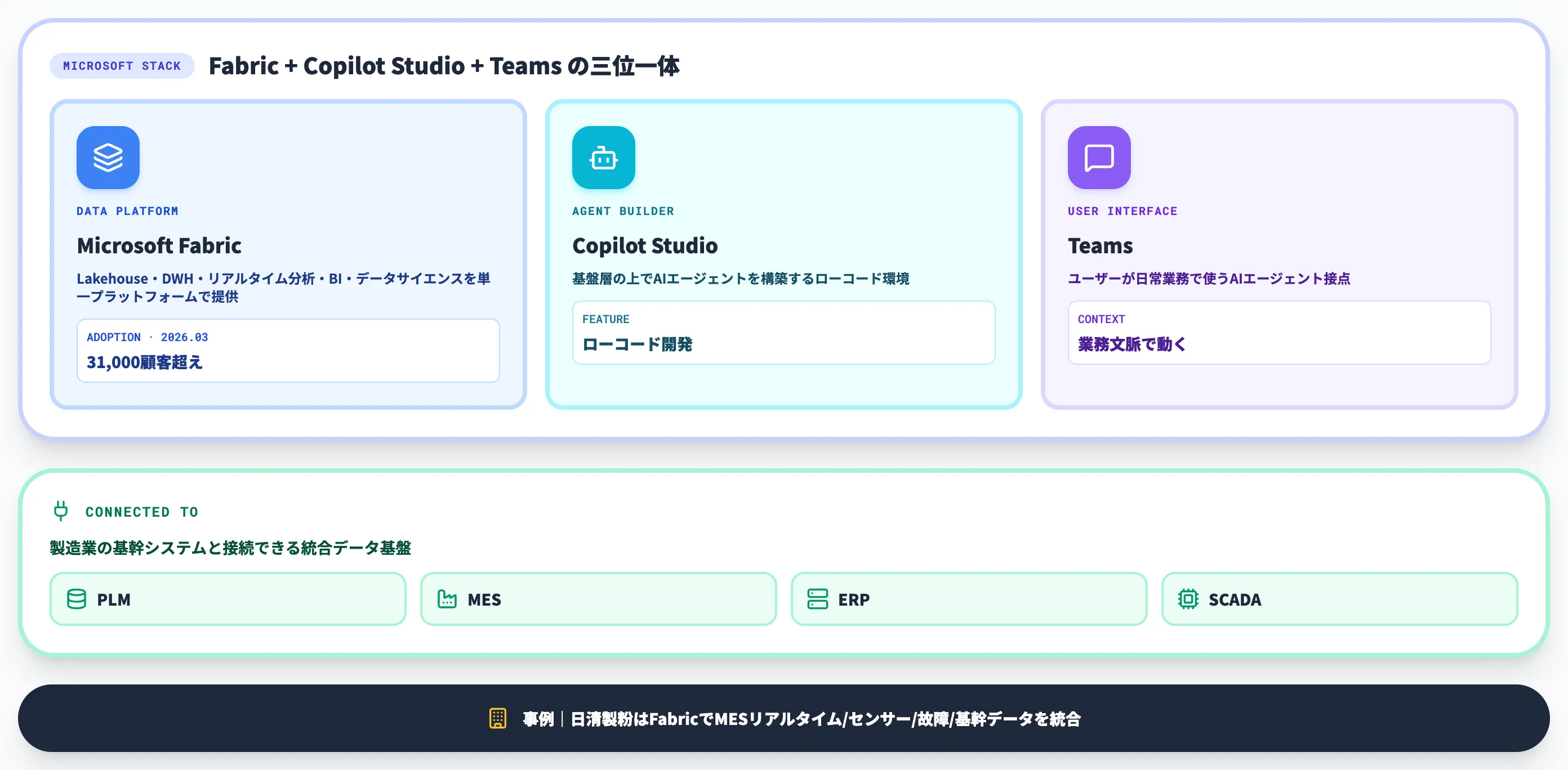This screenshot has height=770, width=1568.
Task: Click the PLM database icon
Action: click(x=77, y=599)
